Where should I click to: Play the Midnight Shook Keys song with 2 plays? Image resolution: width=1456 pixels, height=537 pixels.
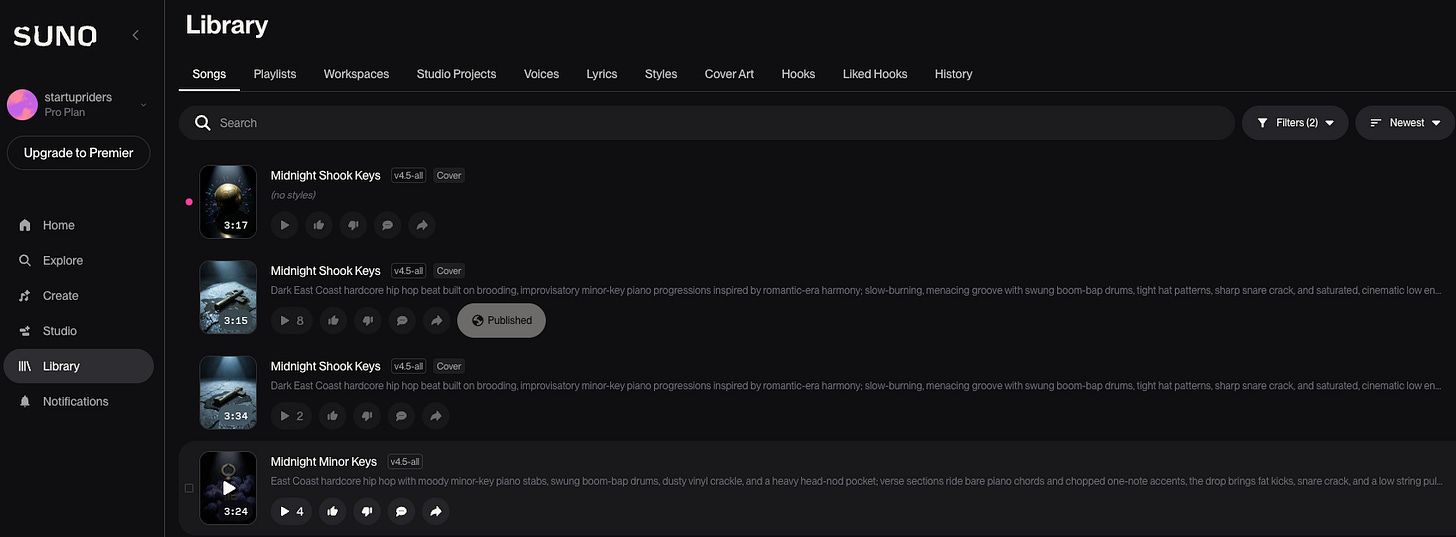291,416
